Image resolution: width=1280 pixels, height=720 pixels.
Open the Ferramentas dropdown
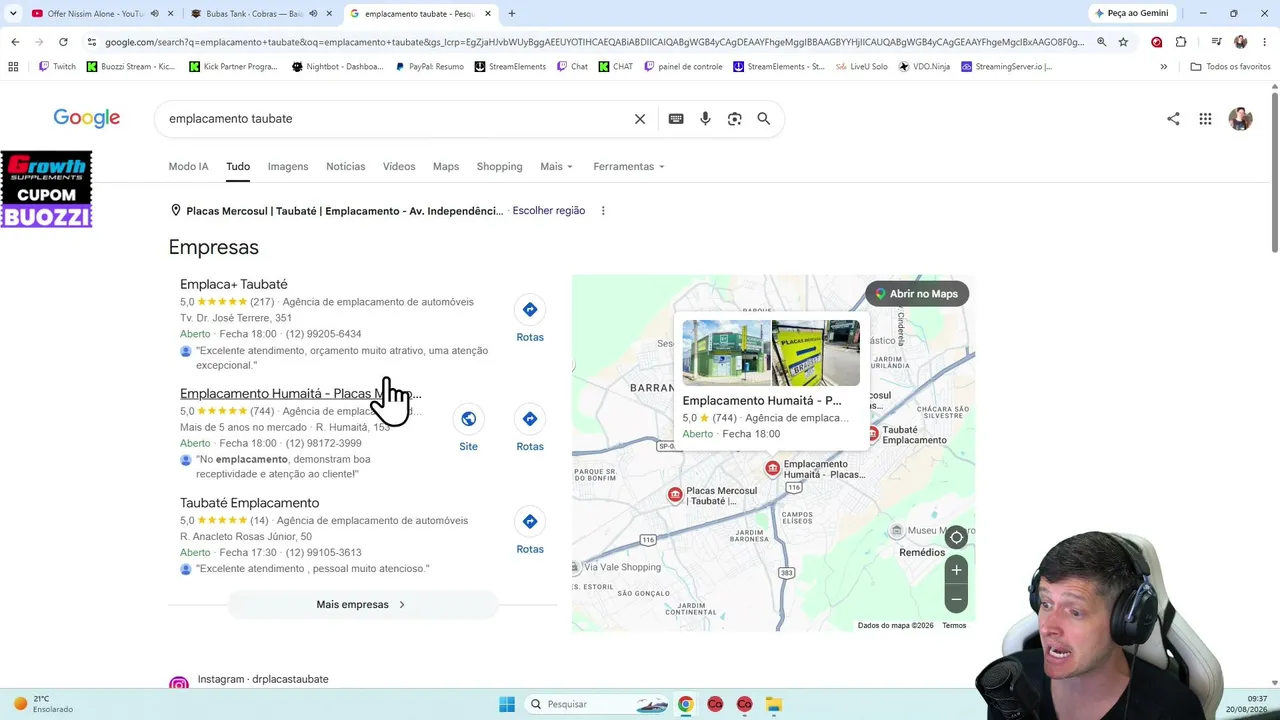click(629, 167)
